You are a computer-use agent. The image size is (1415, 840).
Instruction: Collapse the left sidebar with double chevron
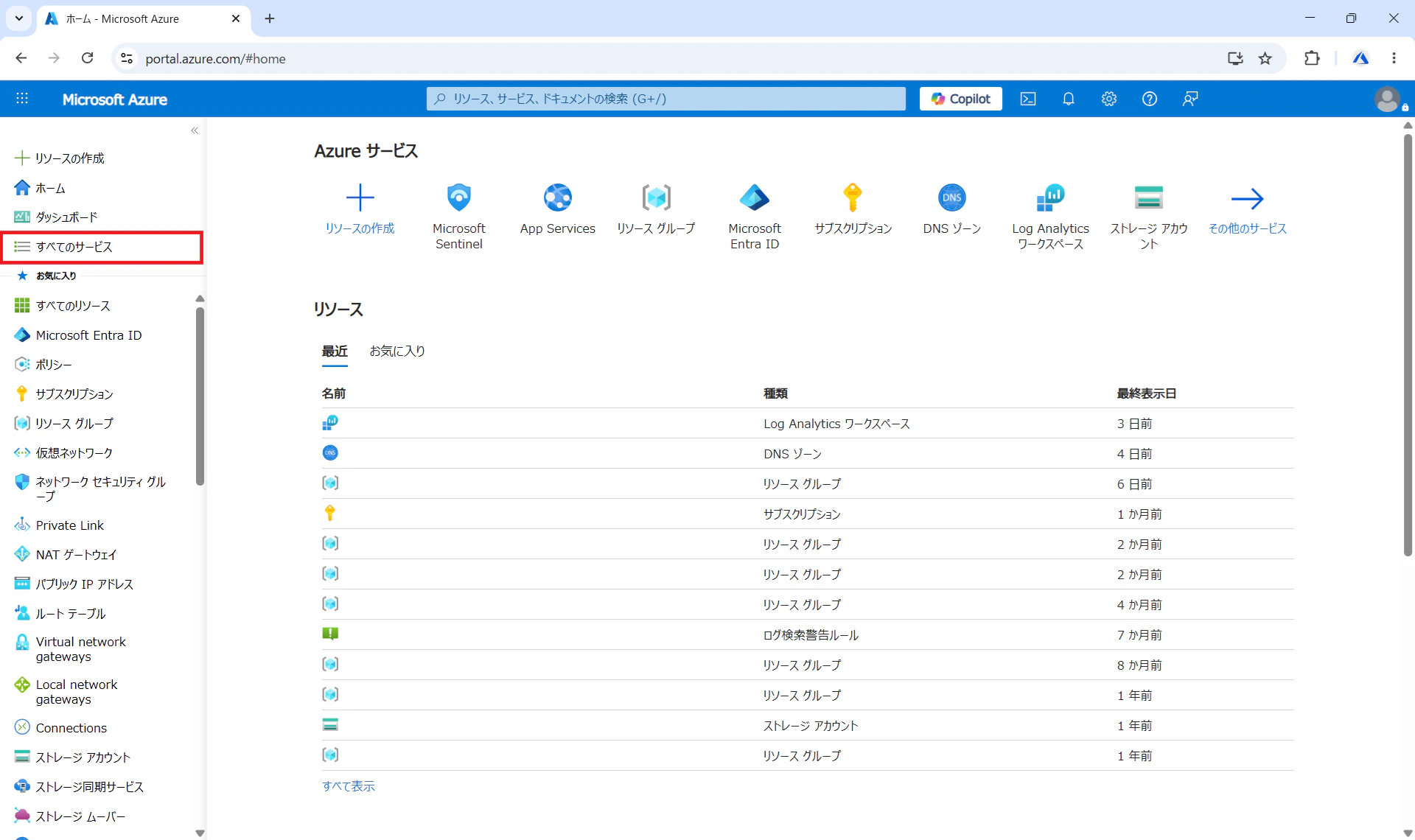coord(195,130)
